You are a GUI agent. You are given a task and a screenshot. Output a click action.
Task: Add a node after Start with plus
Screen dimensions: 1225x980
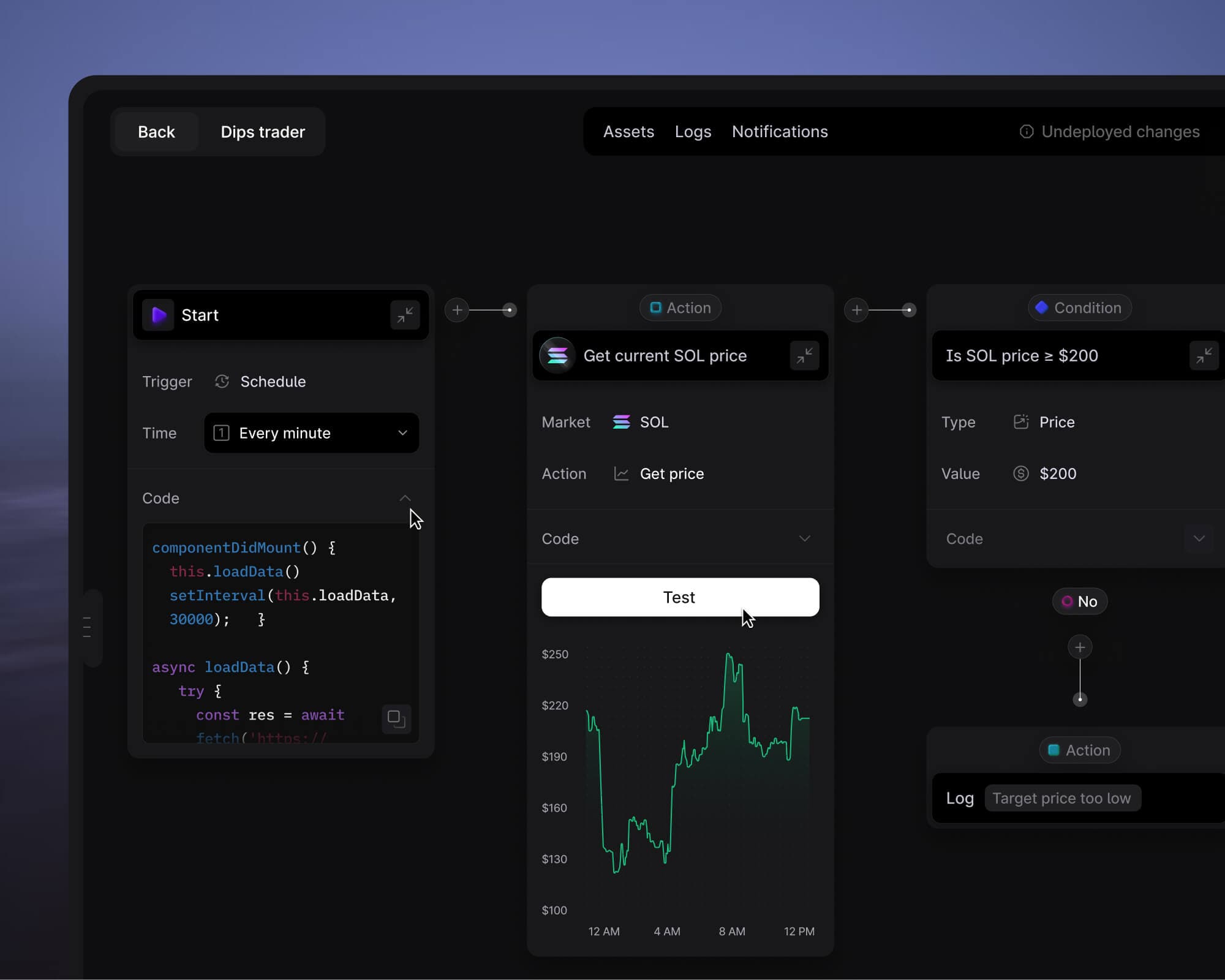tap(457, 310)
